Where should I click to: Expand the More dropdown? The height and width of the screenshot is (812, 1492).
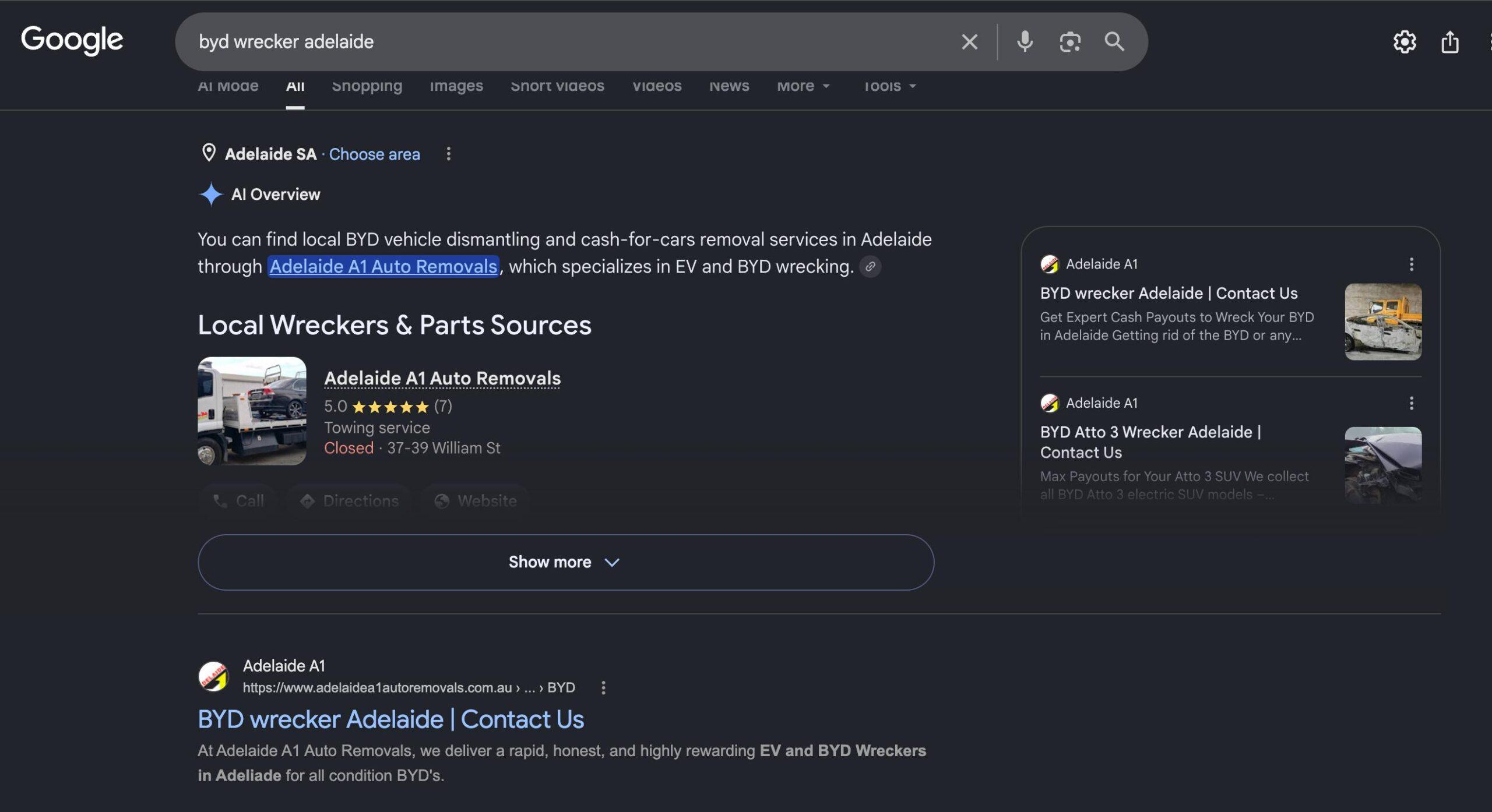[x=803, y=86]
